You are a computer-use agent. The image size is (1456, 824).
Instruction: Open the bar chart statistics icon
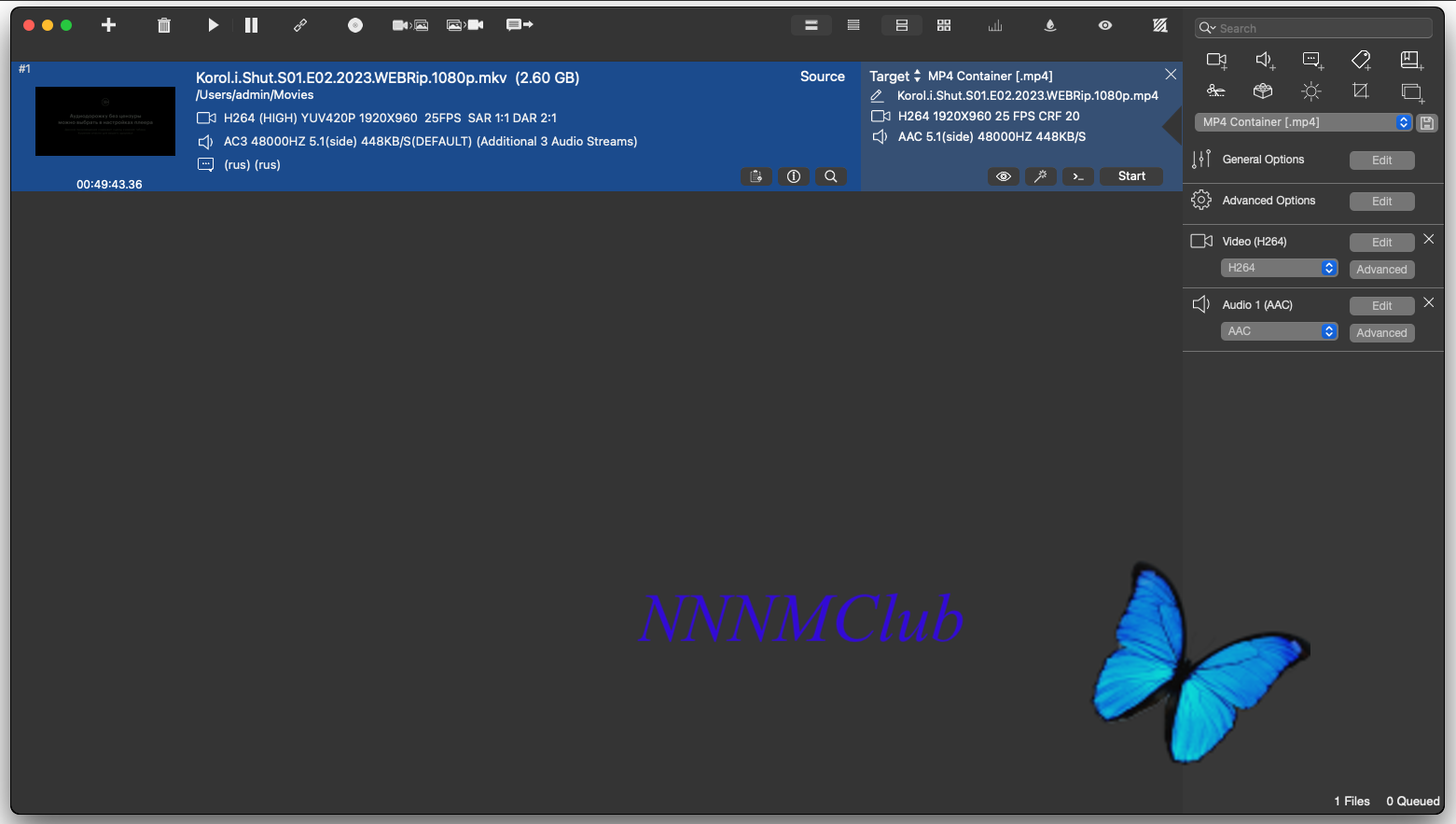pyautogui.click(x=995, y=25)
